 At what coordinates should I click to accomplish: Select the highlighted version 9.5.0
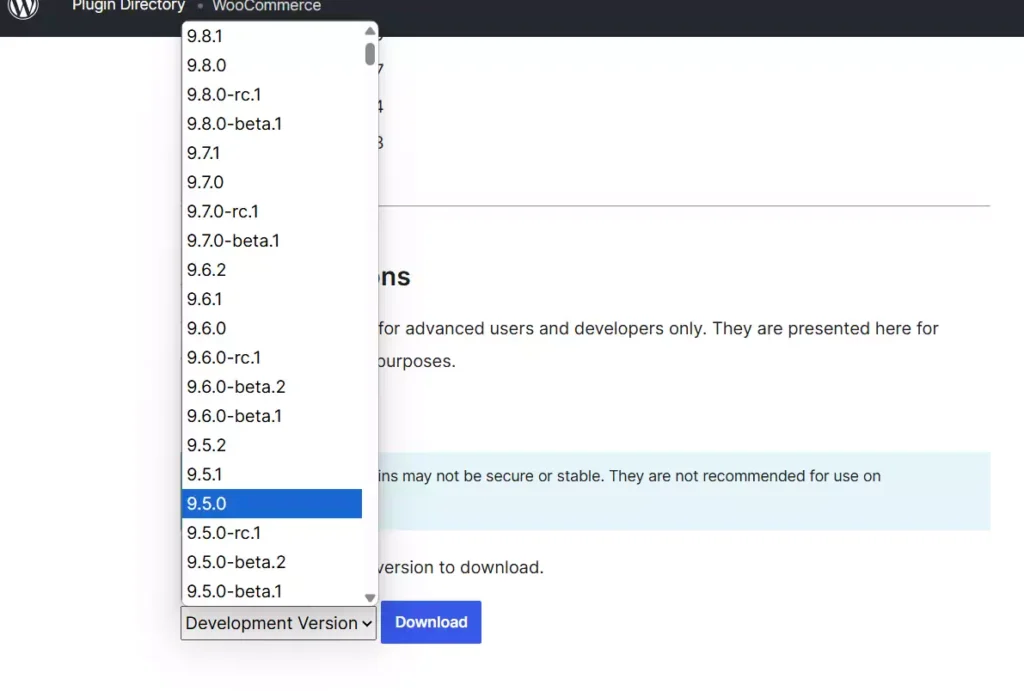272,504
